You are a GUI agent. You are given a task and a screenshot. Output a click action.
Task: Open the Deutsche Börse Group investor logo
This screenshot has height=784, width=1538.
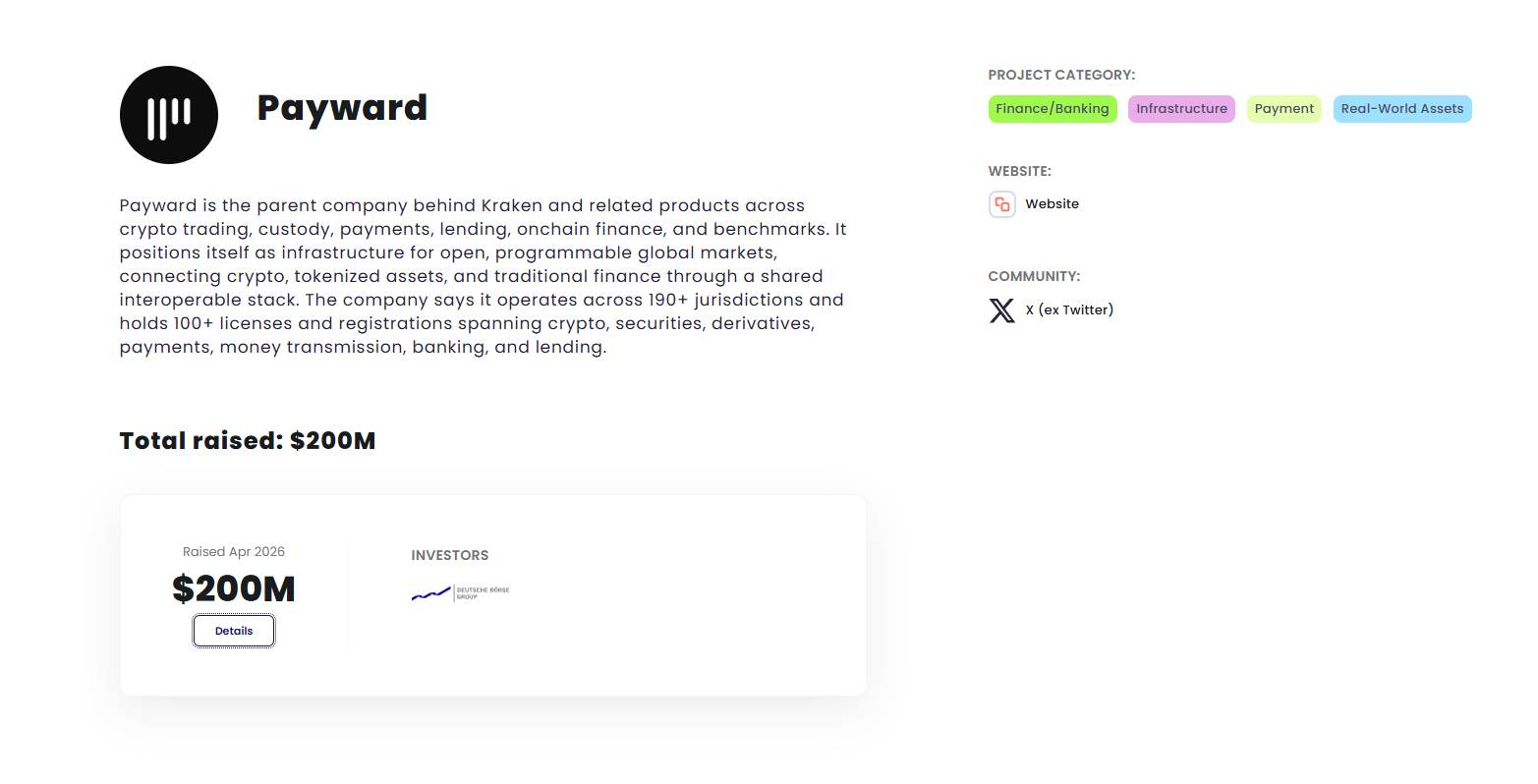point(460,592)
